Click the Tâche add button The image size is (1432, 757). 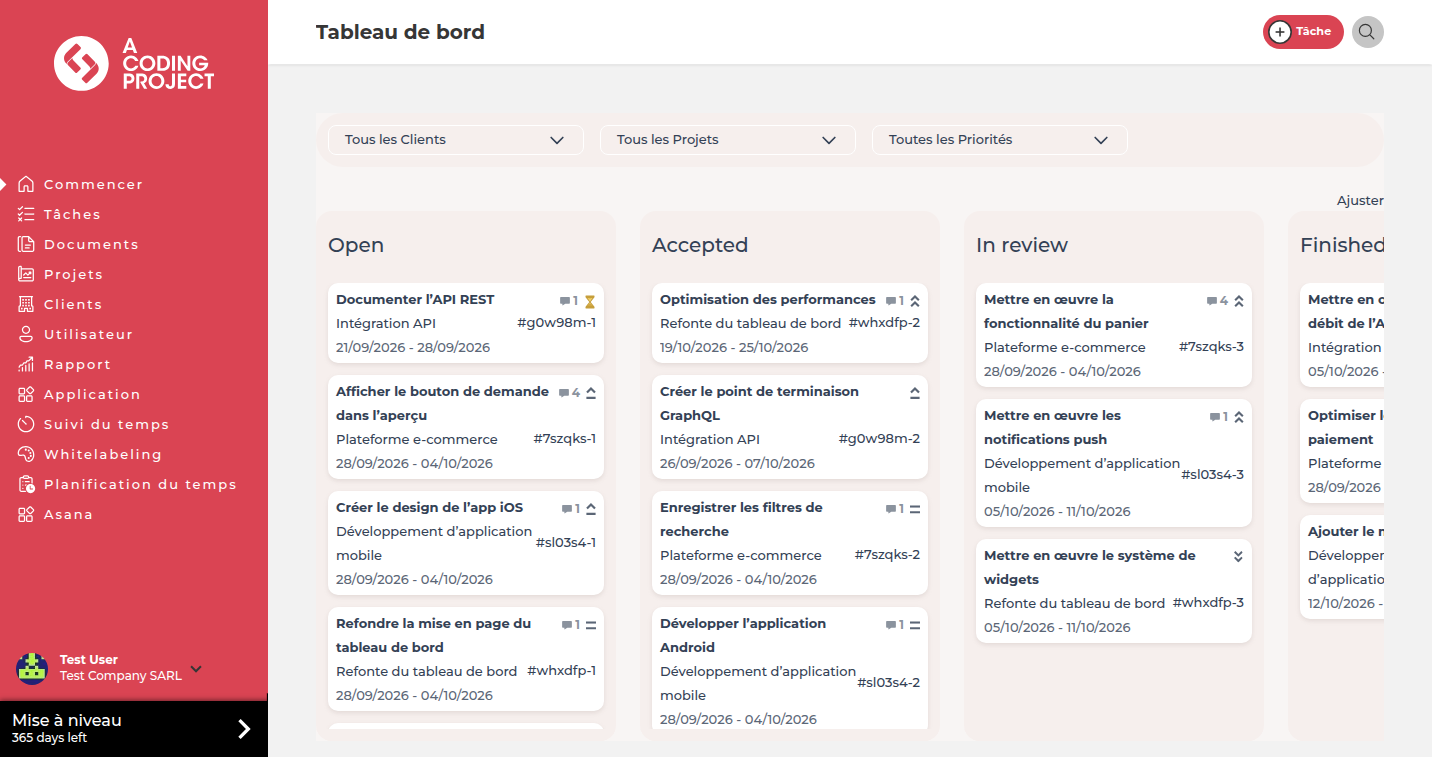[x=1303, y=32]
